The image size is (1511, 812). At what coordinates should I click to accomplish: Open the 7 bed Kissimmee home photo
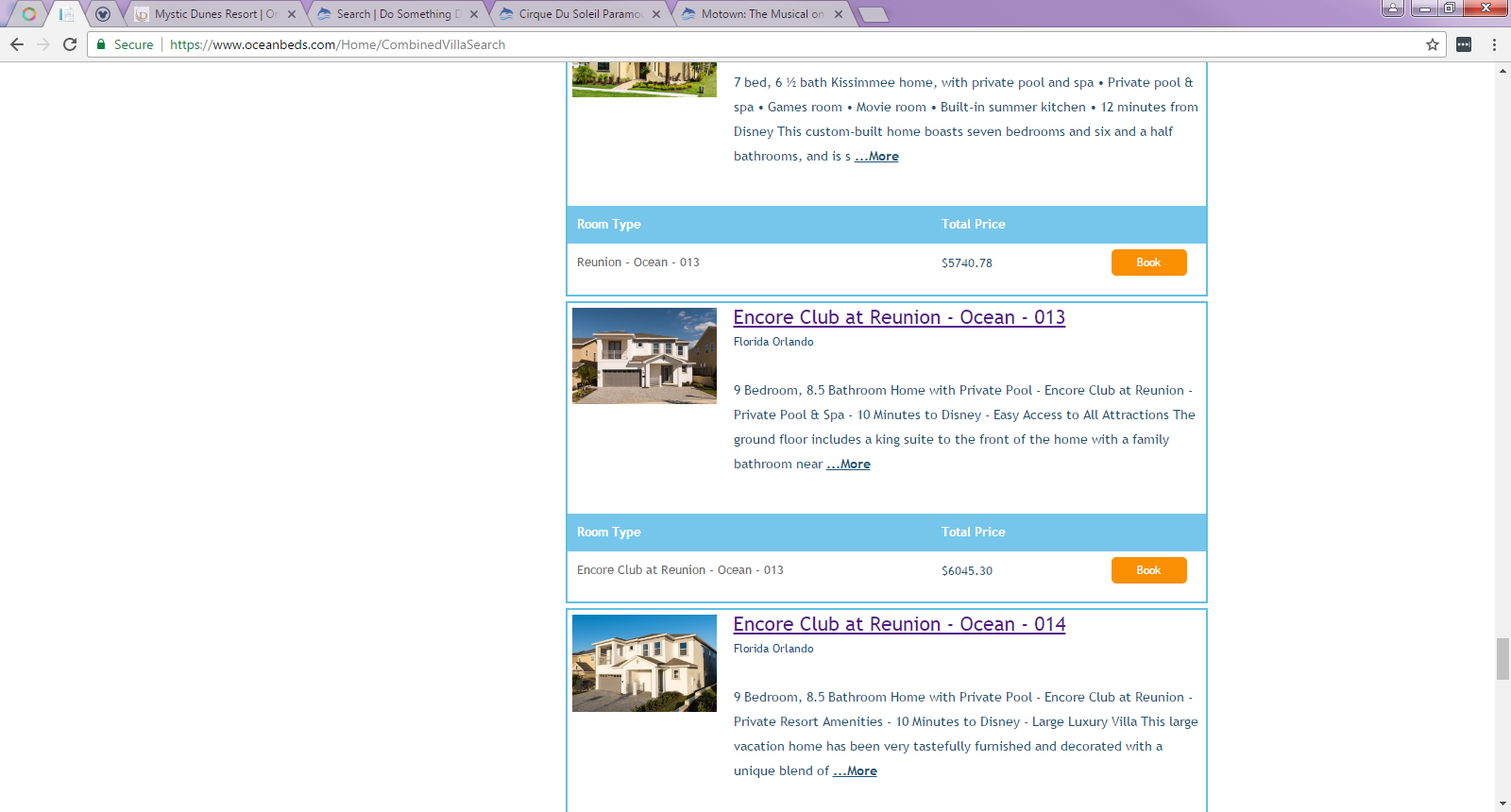click(644, 79)
